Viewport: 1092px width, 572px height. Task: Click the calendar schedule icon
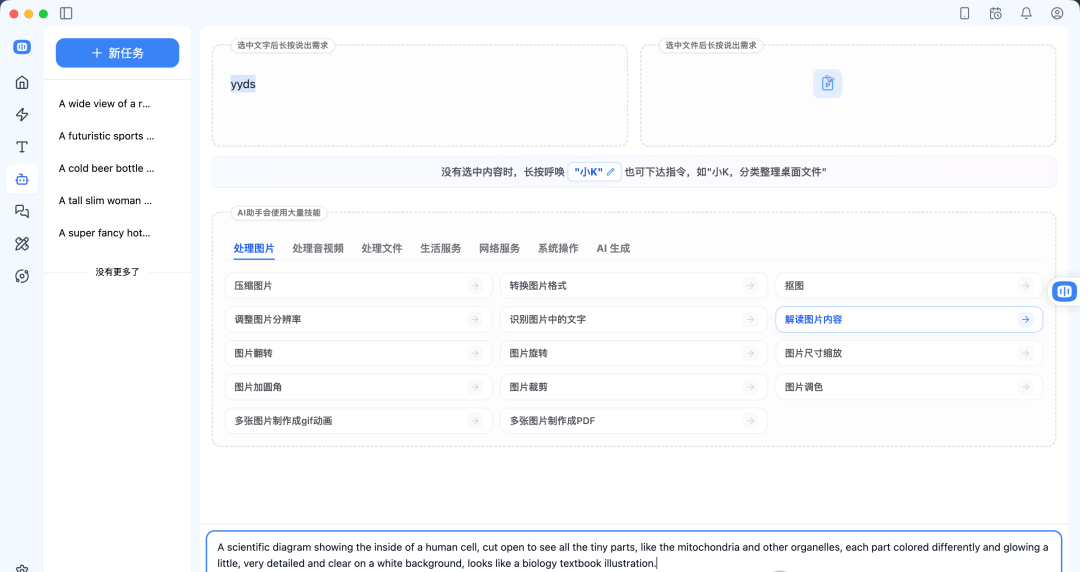tap(995, 13)
